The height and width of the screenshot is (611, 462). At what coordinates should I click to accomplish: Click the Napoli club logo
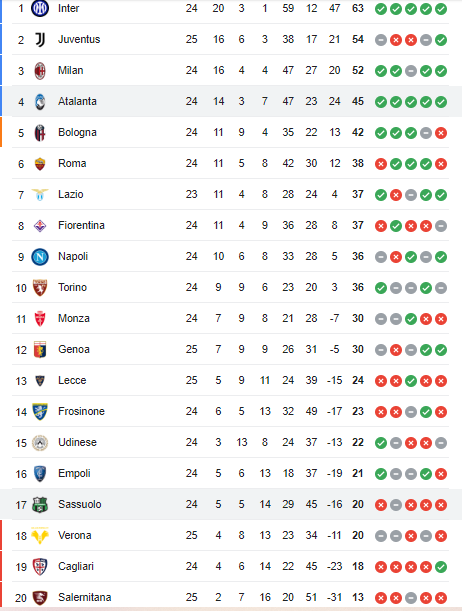[x=40, y=257]
